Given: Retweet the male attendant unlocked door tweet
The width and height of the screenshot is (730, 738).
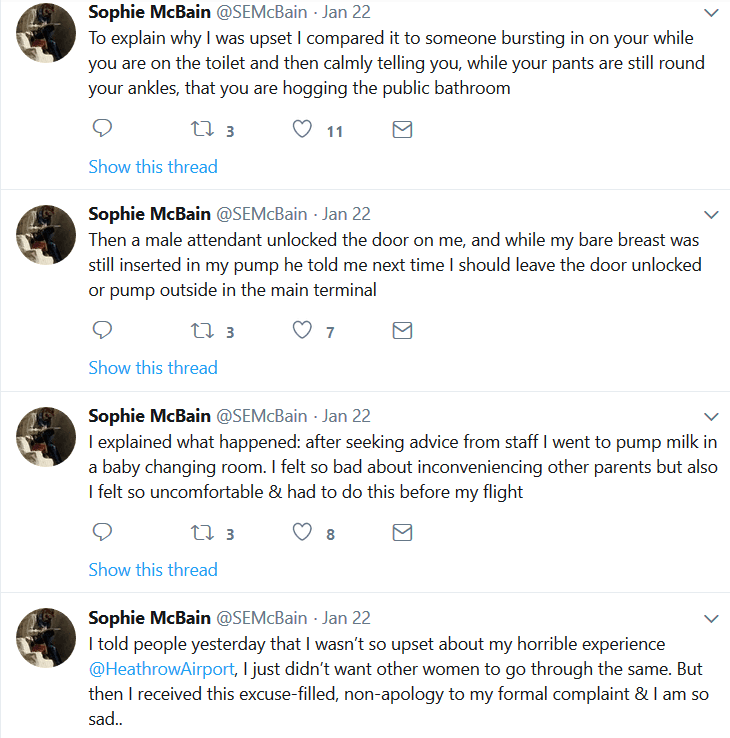Looking at the screenshot, I should pos(202,331).
